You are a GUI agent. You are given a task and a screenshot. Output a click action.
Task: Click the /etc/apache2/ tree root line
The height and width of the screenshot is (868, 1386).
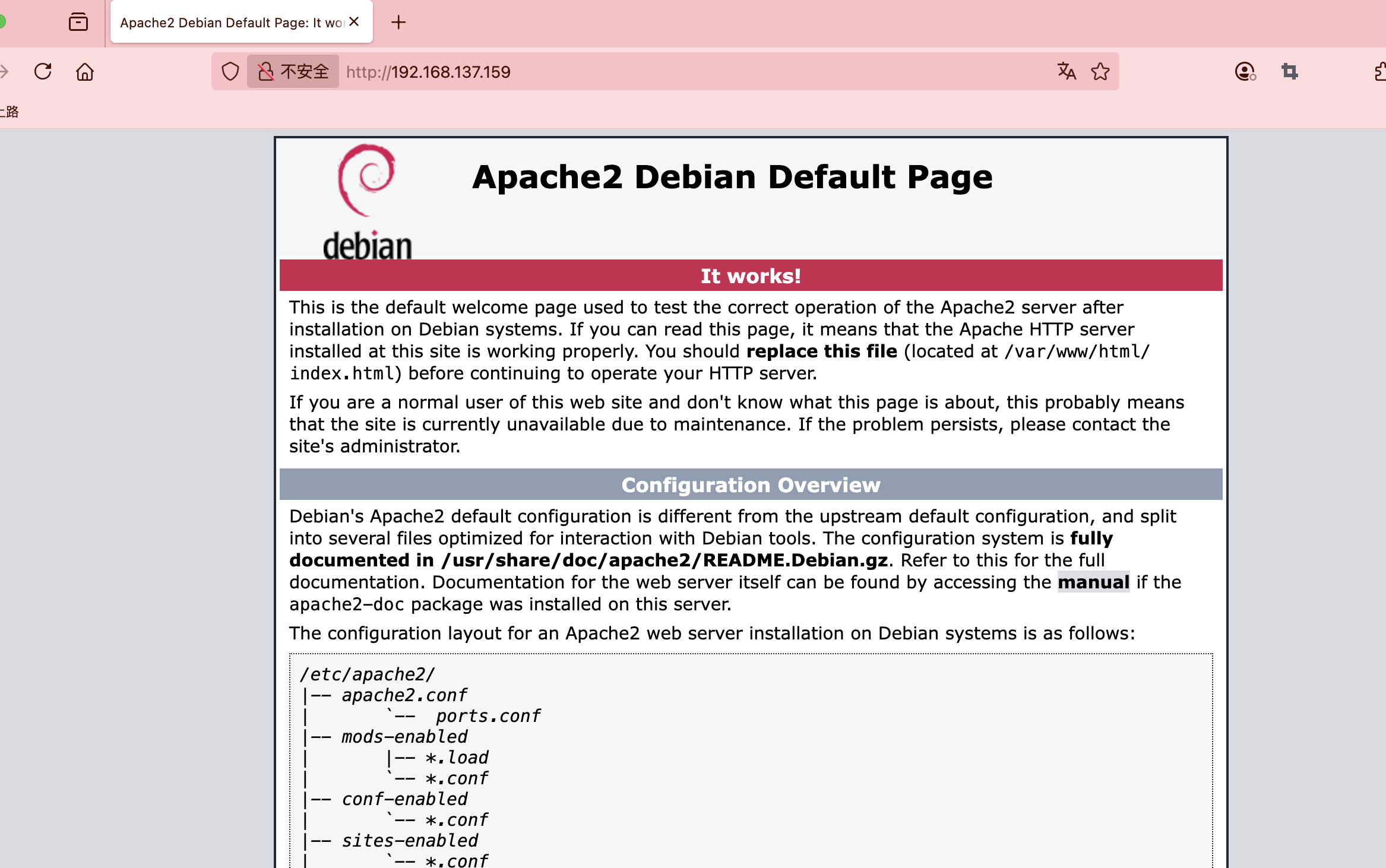tap(367, 674)
